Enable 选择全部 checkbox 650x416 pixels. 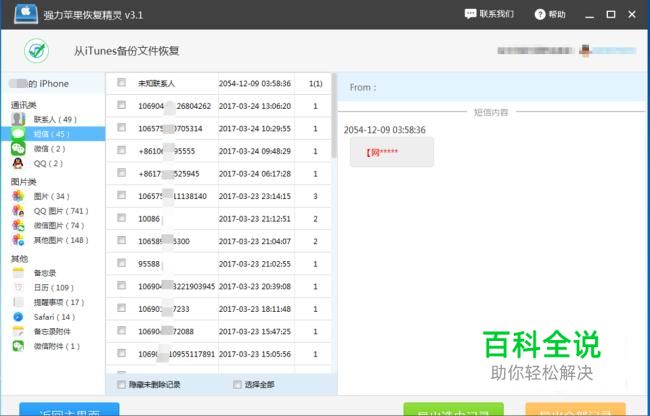click(237, 385)
